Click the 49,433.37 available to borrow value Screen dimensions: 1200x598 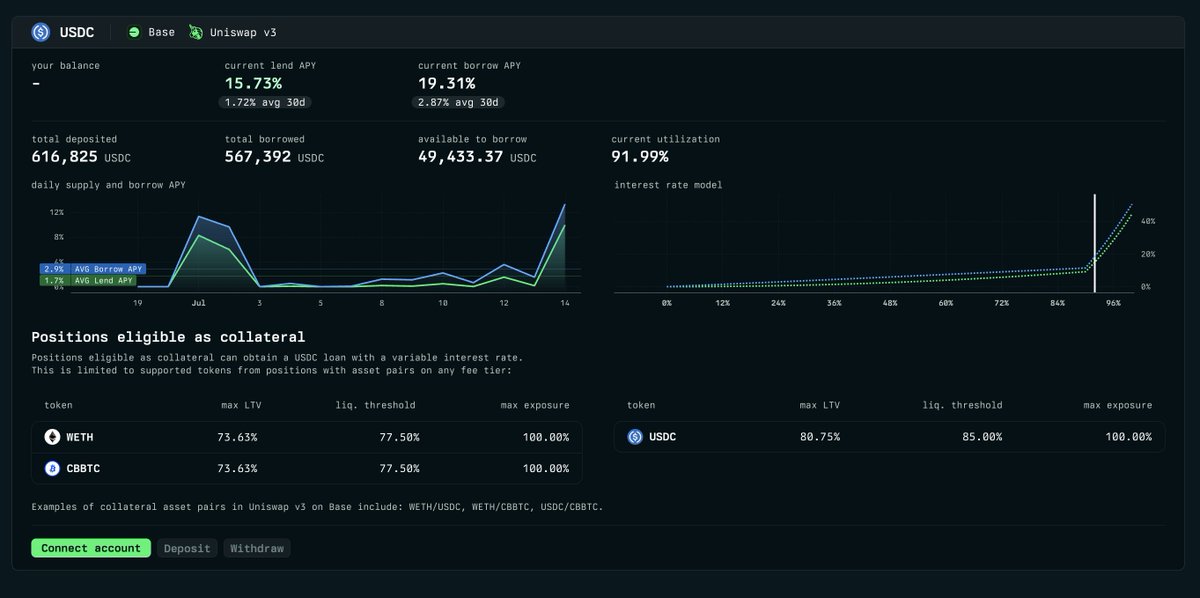[x=460, y=157]
